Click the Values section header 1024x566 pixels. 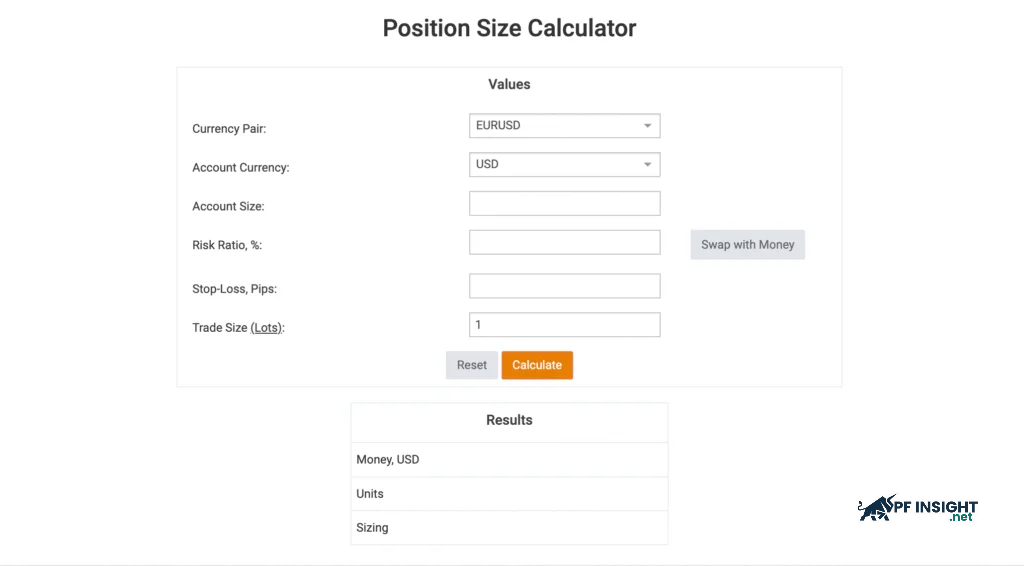pyautogui.click(x=509, y=85)
